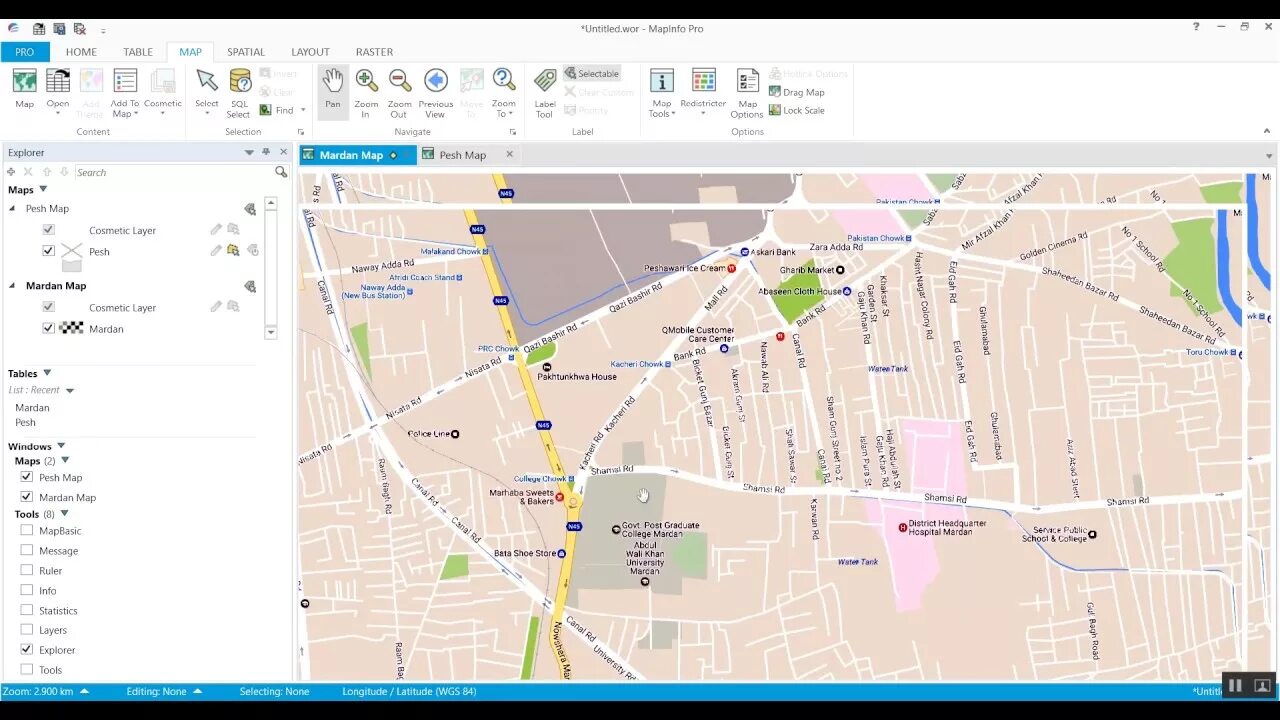Open the RASTER ribbon tab
Image resolution: width=1280 pixels, height=720 pixels.
click(374, 52)
